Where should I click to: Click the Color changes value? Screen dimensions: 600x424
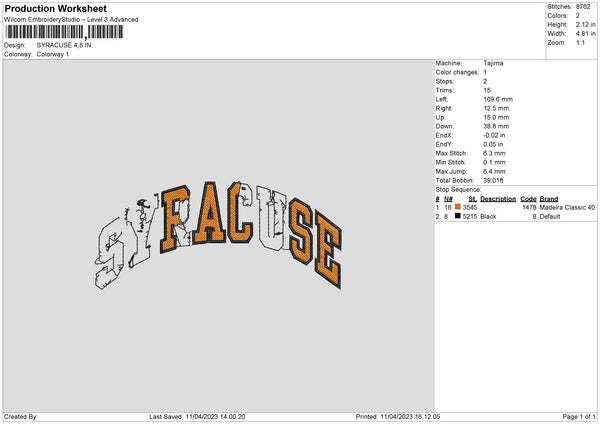click(485, 72)
